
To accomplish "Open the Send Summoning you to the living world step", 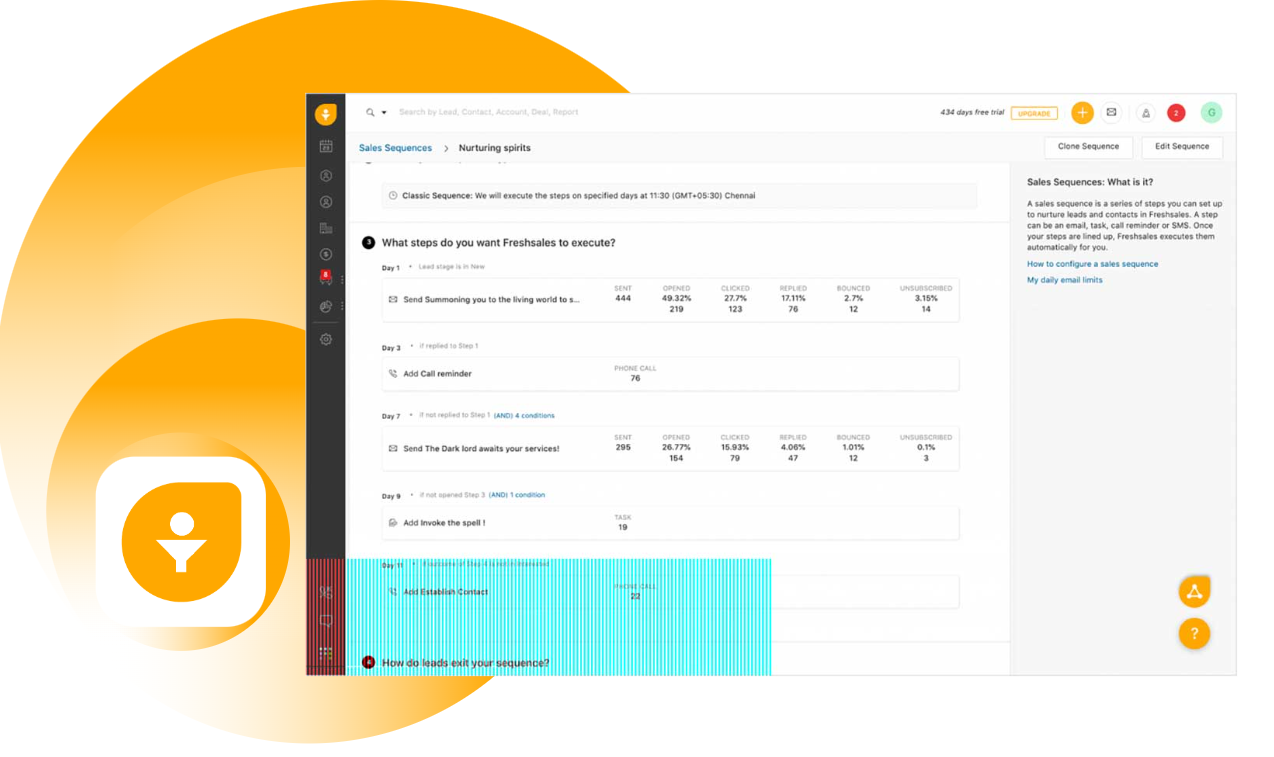I will click(670, 300).
